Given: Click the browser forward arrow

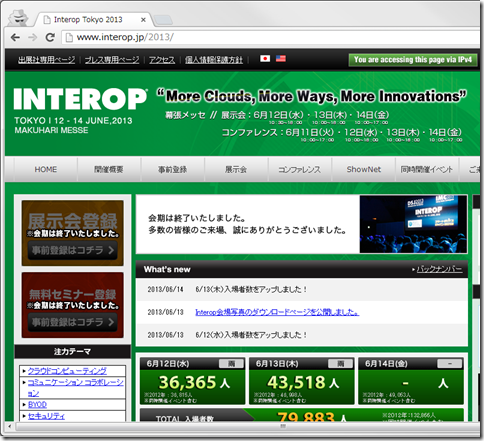Looking at the screenshot, I should 32,37.
